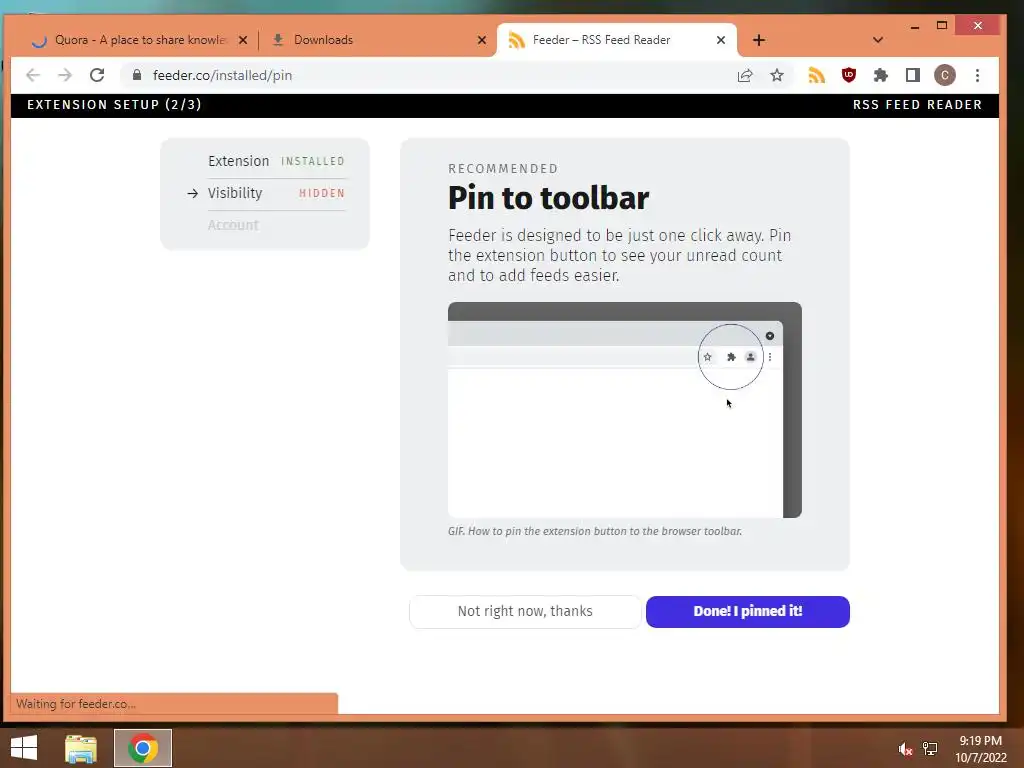Viewport: 1024px width, 768px height.
Task: Open the Windows Start menu
Action: click(24, 748)
